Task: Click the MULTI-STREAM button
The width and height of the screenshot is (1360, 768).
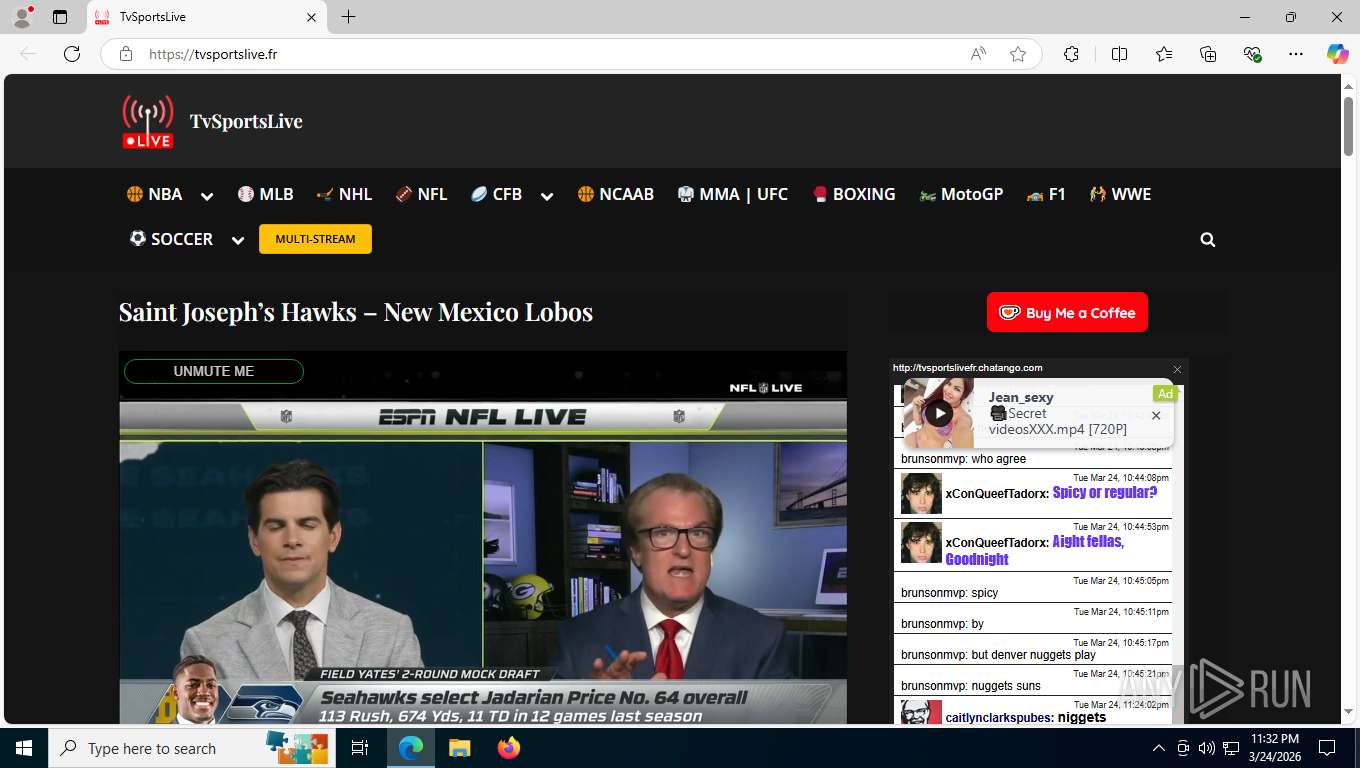Action: coord(315,239)
